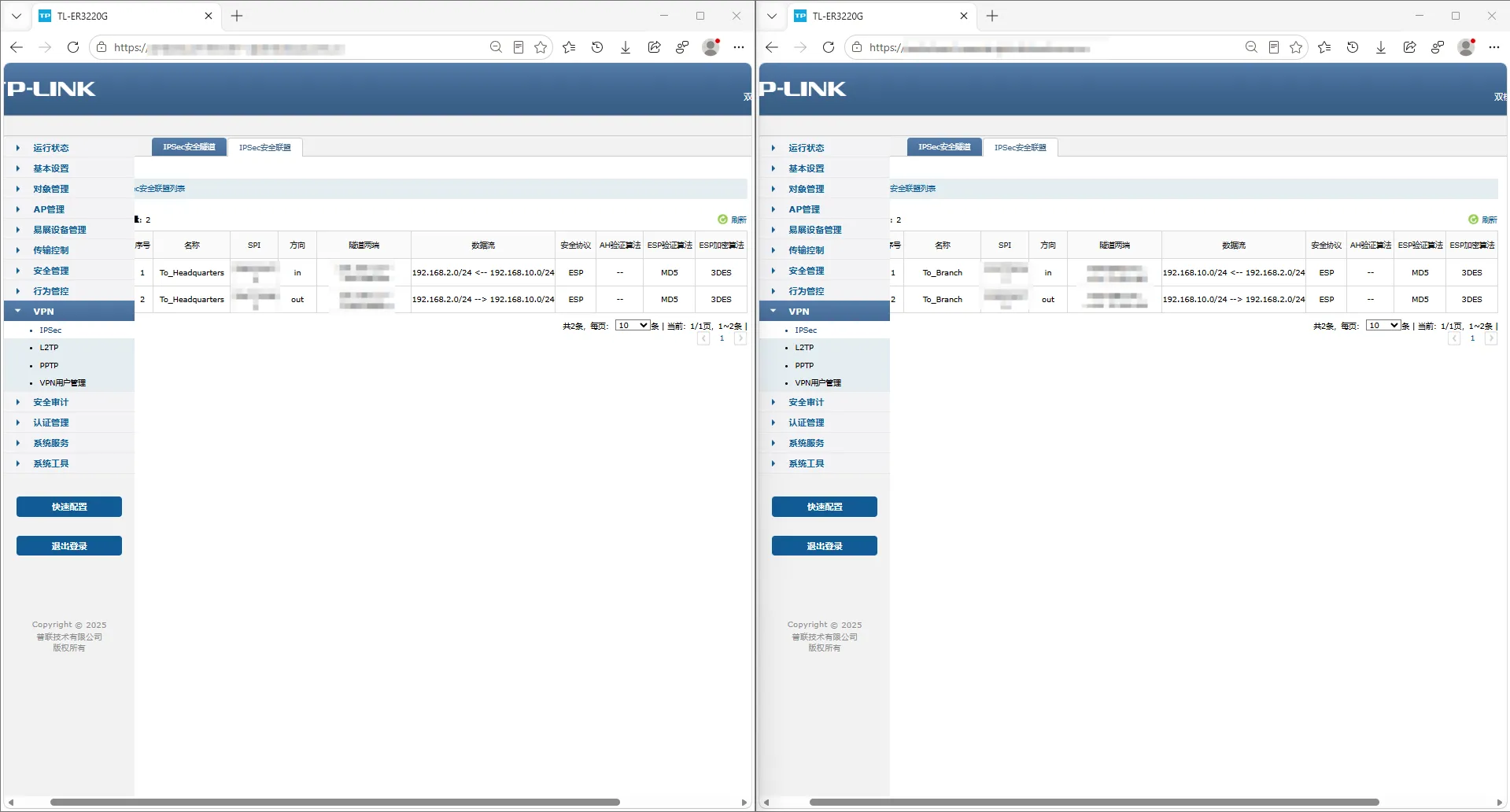The width and height of the screenshot is (1510, 812).
Task: Expand 基本设置 in the left window sidebar
Action: (x=50, y=168)
